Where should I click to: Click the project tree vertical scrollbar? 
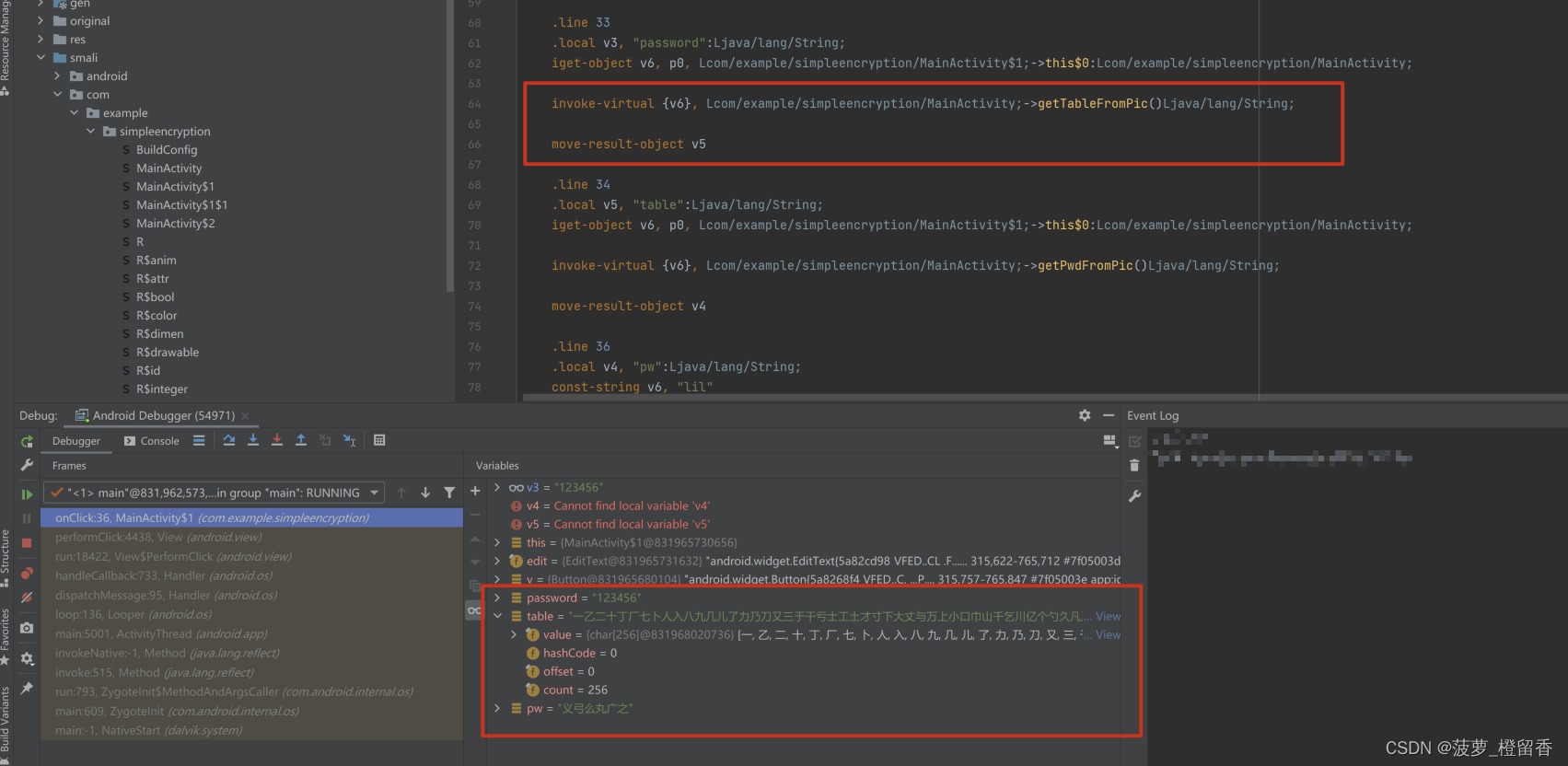tap(449, 147)
